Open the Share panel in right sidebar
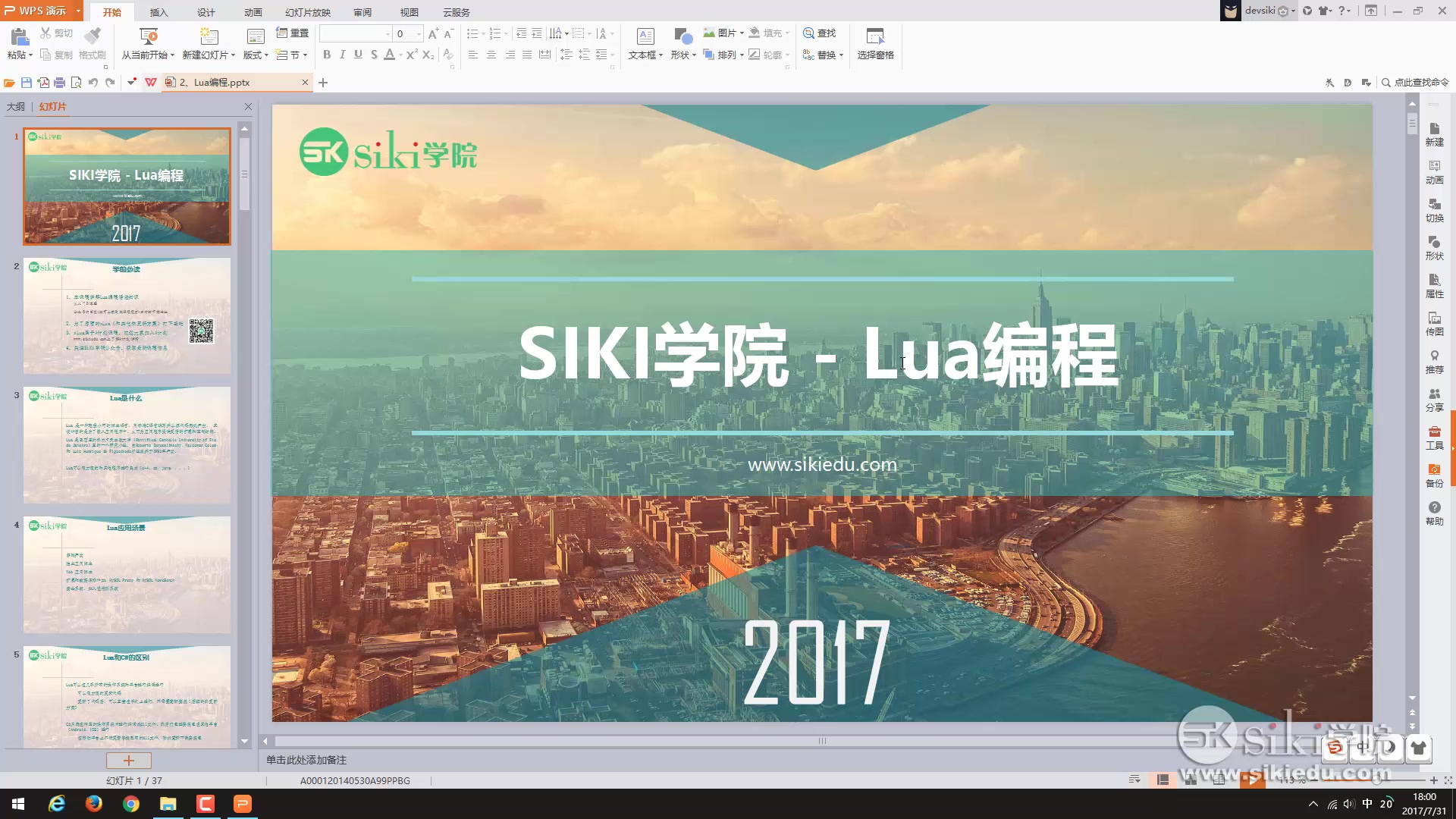 coord(1434,400)
